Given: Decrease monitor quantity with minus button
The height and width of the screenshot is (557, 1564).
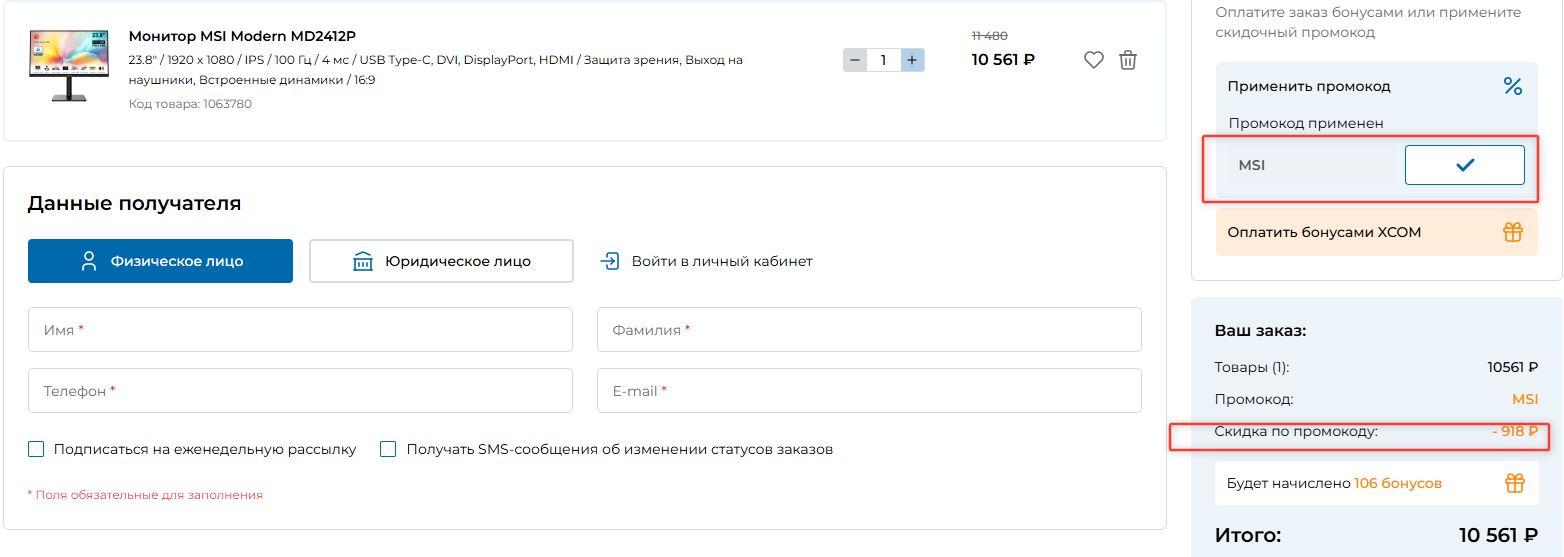Looking at the screenshot, I should pyautogui.click(x=855, y=60).
